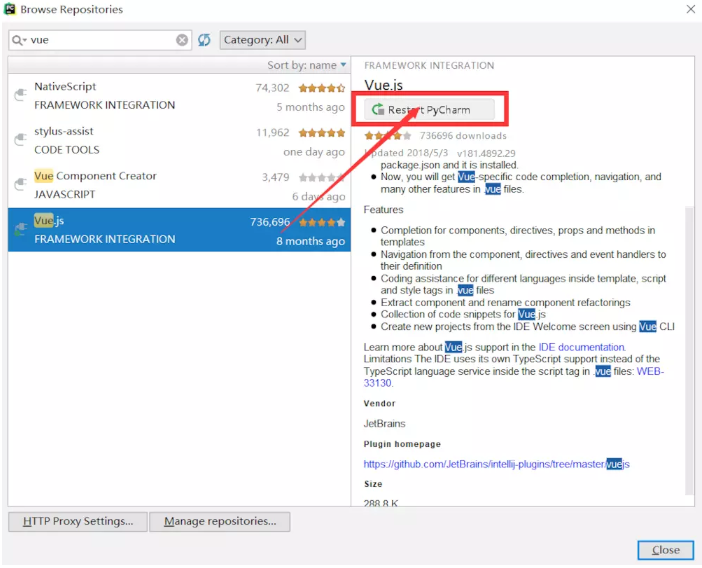Open the Category: All dropdown
The height and width of the screenshot is (568, 702).
[x=262, y=40]
